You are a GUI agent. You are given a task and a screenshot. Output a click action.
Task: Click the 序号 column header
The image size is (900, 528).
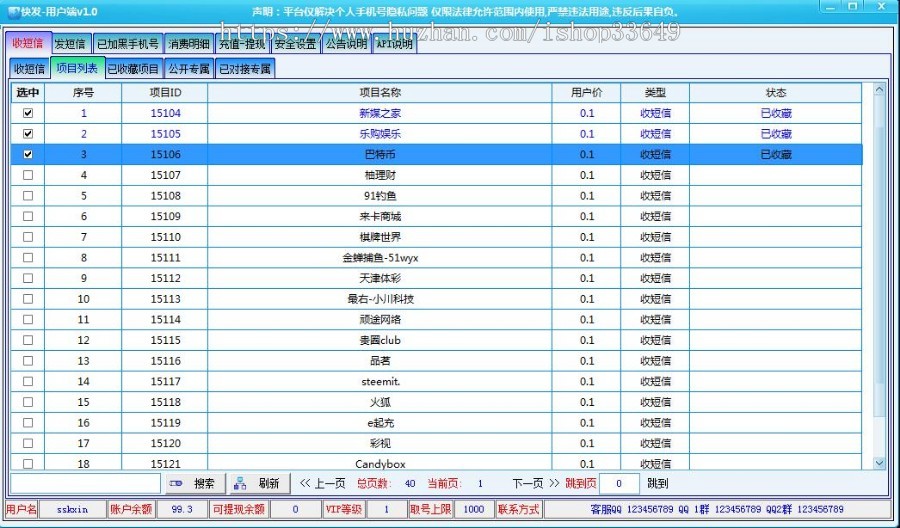pyautogui.click(x=83, y=92)
